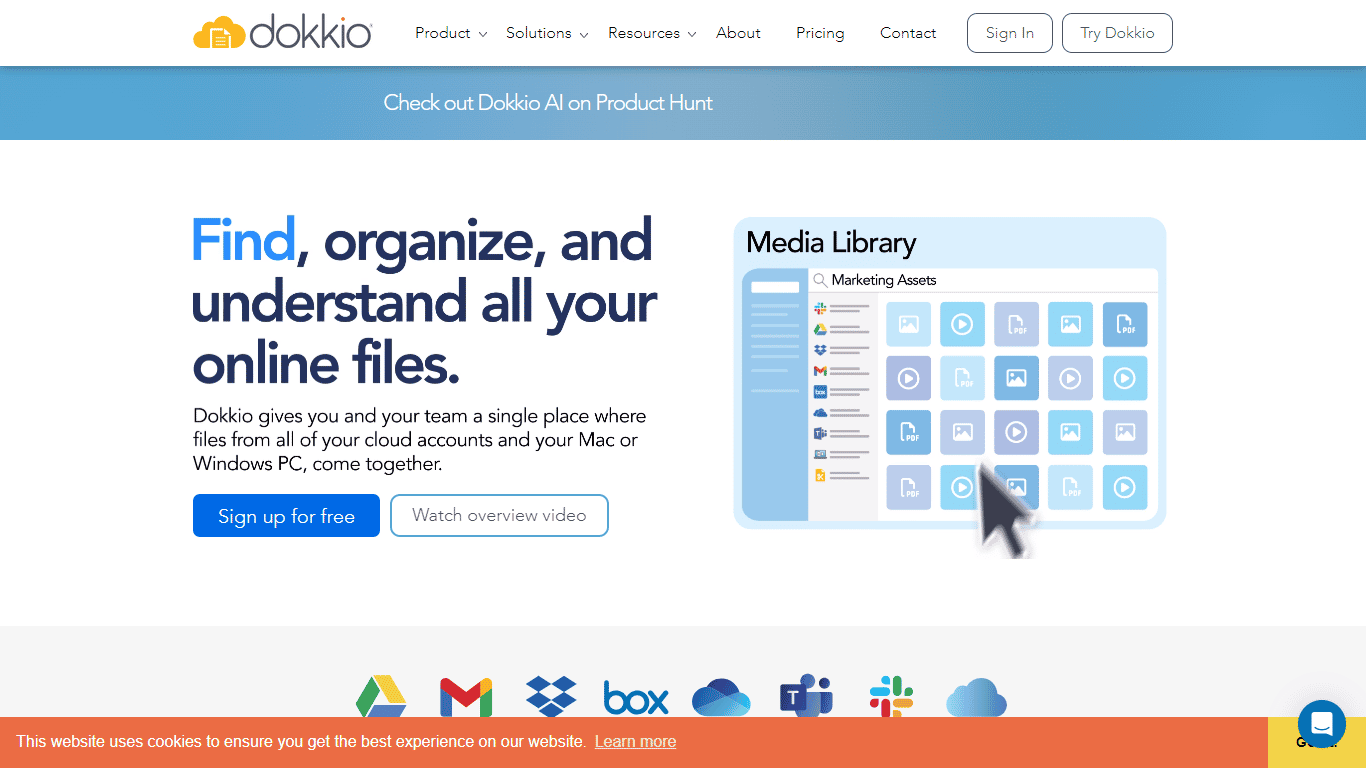Click the Dropbox logo in integrations row

(x=551, y=696)
